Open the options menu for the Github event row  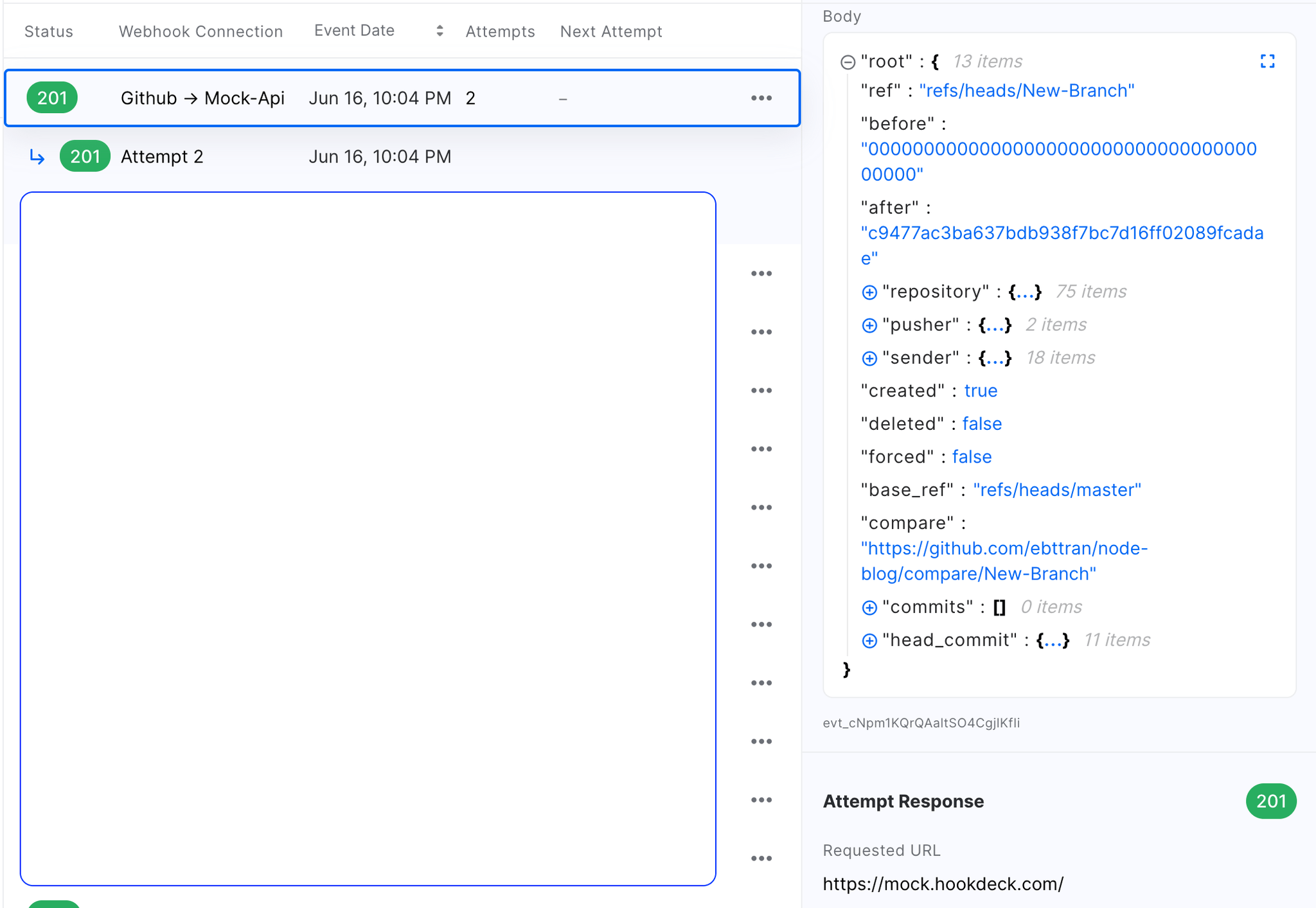click(761, 98)
